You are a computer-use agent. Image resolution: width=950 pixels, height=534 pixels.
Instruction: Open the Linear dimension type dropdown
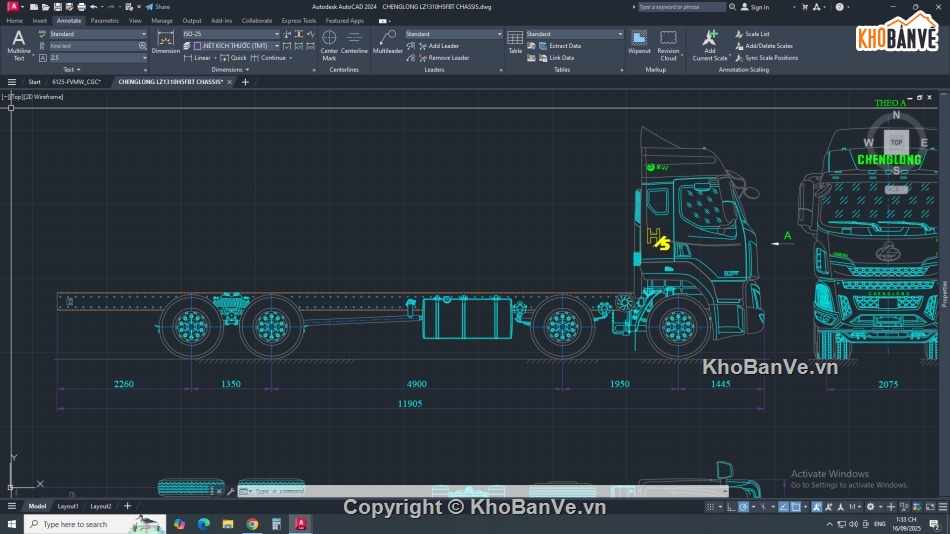point(215,58)
